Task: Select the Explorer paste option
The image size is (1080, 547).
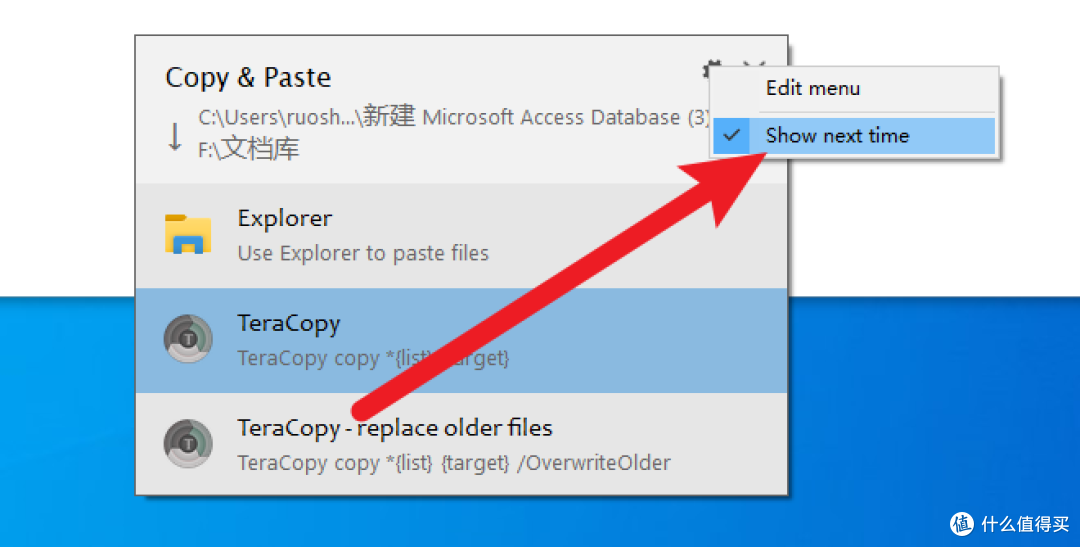Action: click(461, 236)
